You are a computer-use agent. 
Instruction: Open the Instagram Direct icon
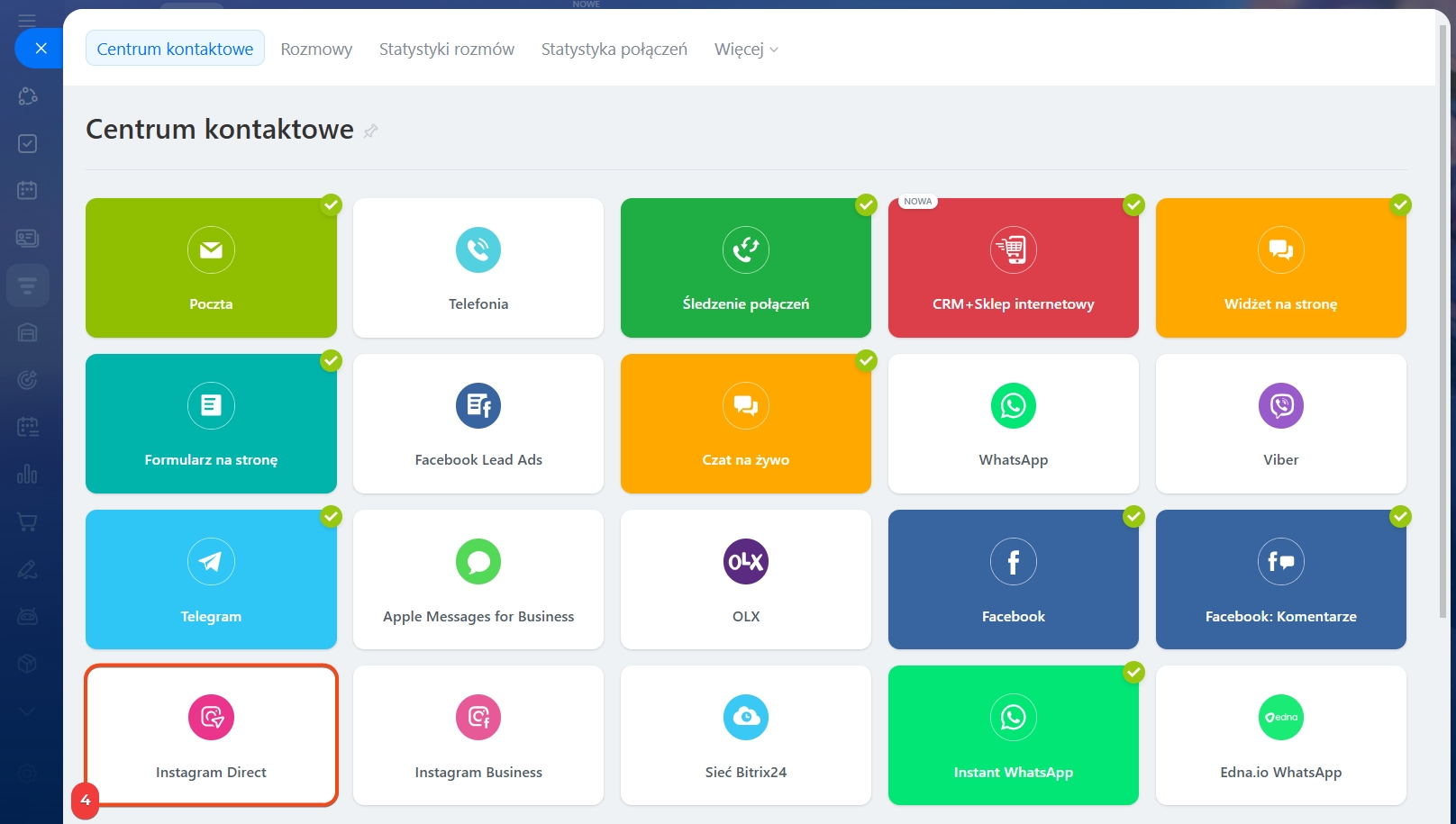(x=211, y=717)
